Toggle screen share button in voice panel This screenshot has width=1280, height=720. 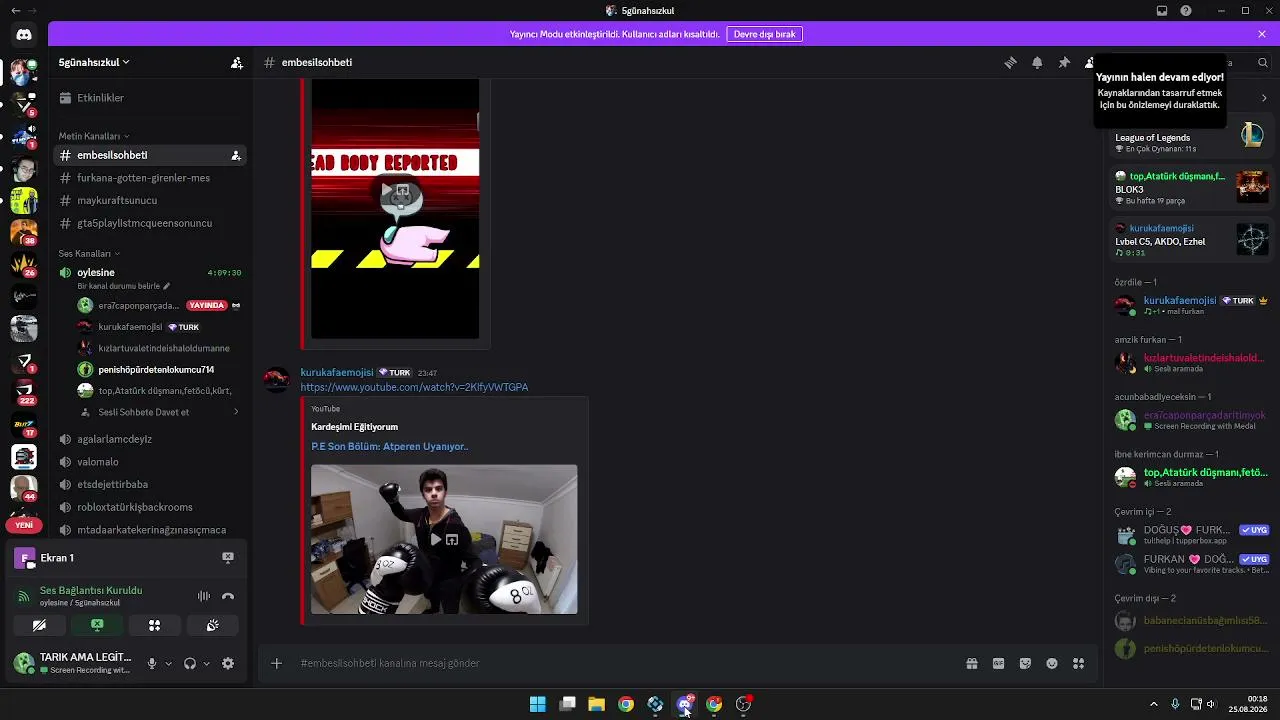pos(97,625)
